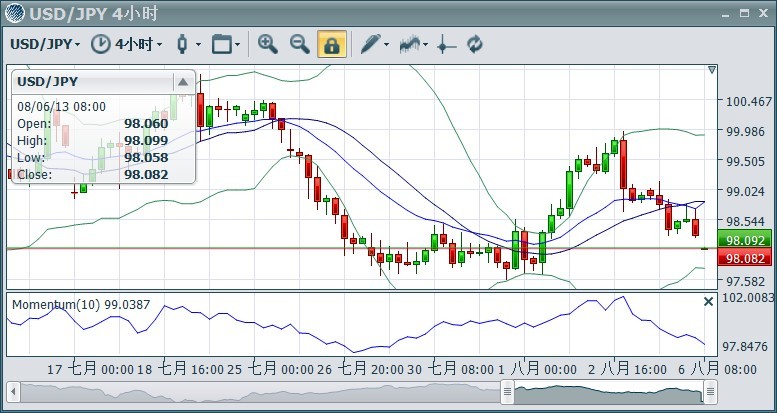
Task: Collapse the USD/JPY data info box
Action: point(182,82)
